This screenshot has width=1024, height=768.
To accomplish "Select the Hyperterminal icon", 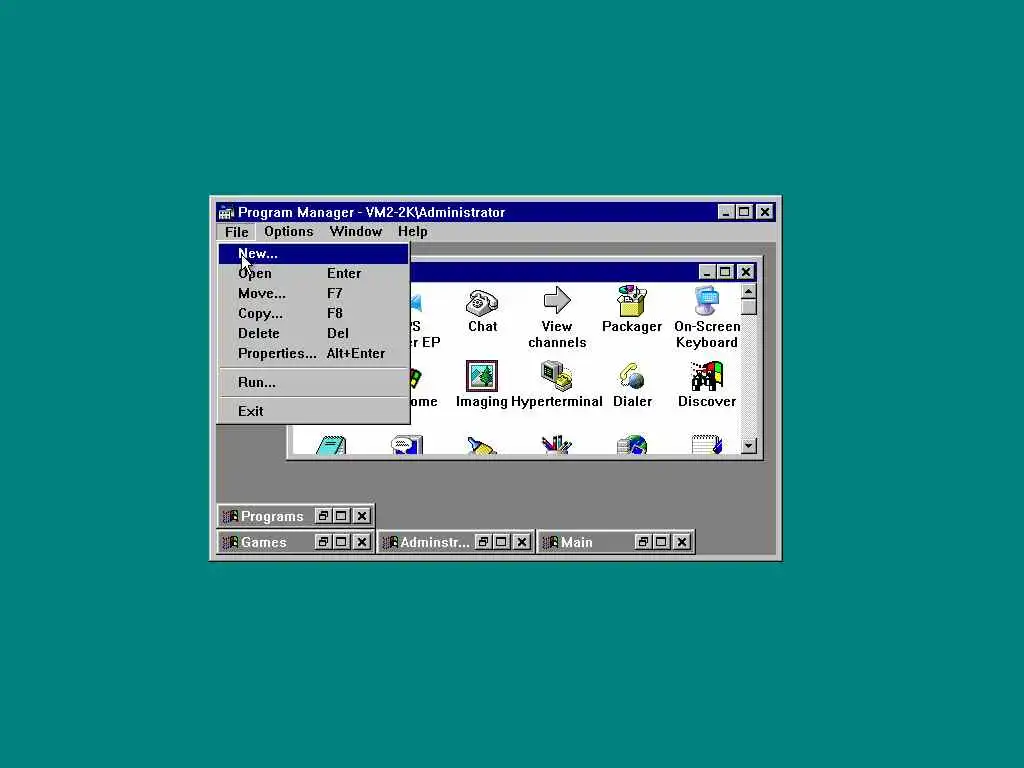I will (x=556, y=376).
